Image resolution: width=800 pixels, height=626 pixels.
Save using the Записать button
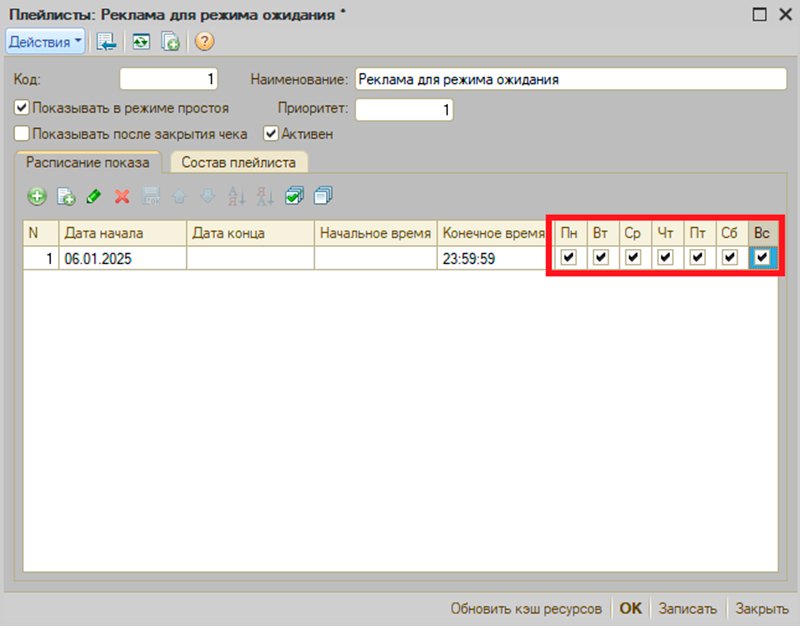(687, 609)
